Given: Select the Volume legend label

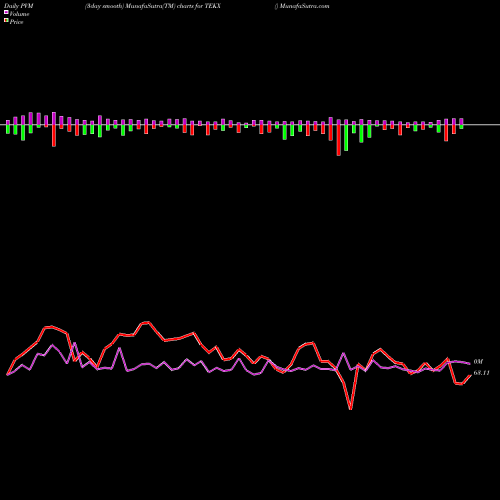Looking at the screenshot, I should click(x=19, y=14).
